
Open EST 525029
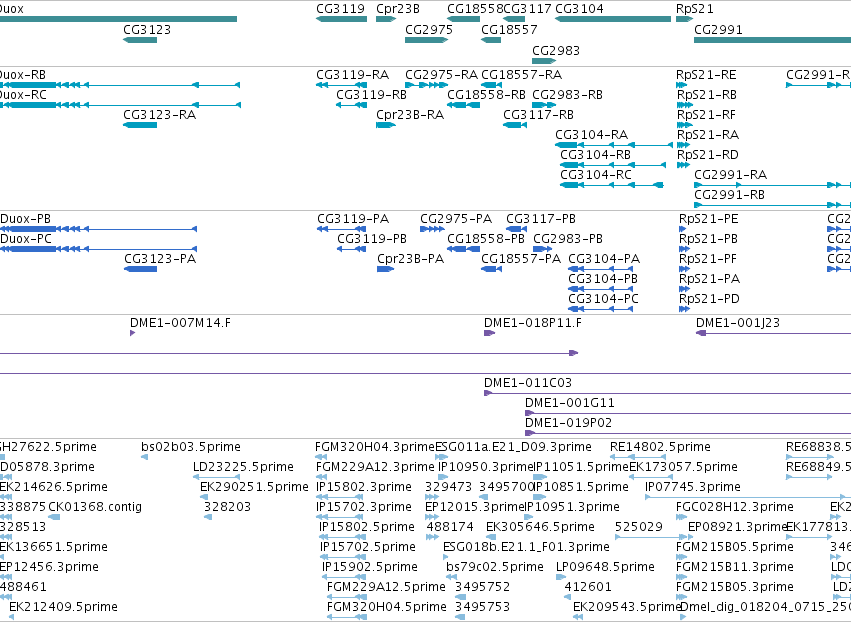639,528
